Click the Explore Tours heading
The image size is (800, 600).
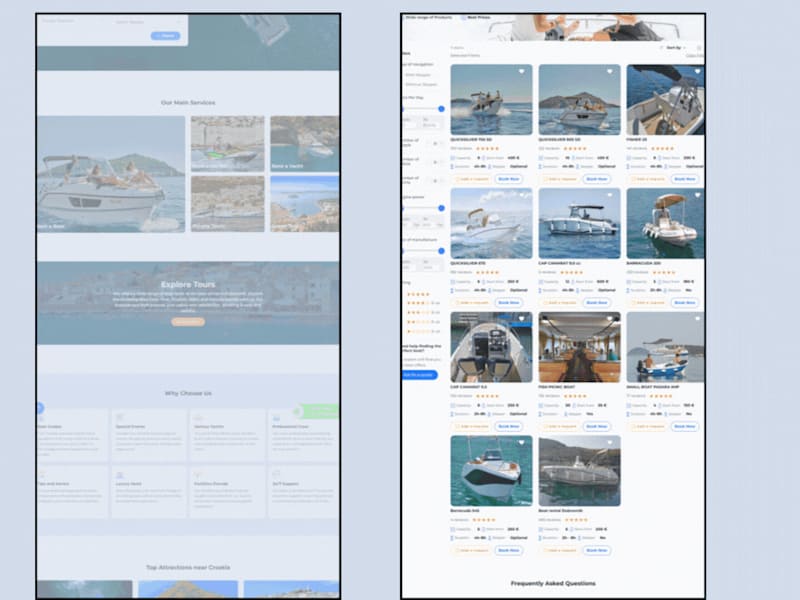coord(188,284)
